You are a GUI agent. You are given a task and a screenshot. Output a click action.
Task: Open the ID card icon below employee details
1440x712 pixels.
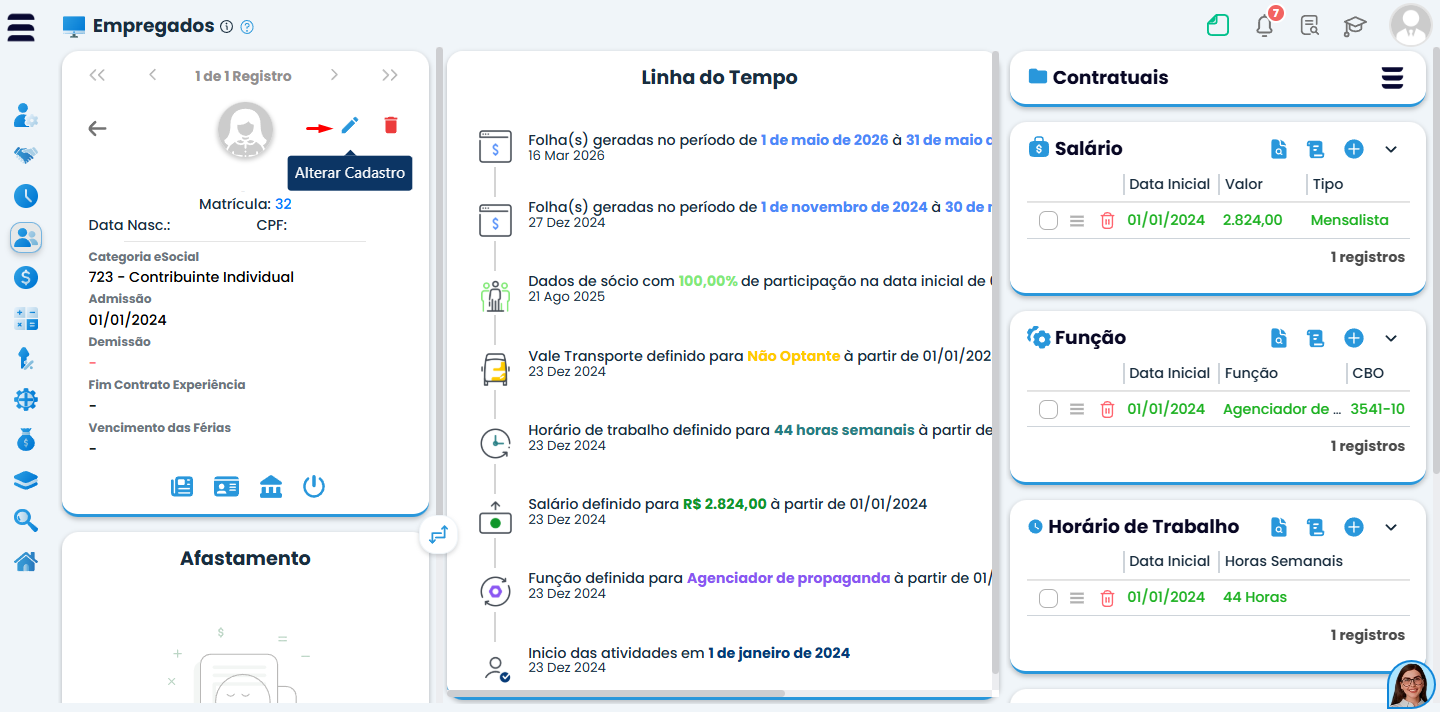tap(226, 487)
